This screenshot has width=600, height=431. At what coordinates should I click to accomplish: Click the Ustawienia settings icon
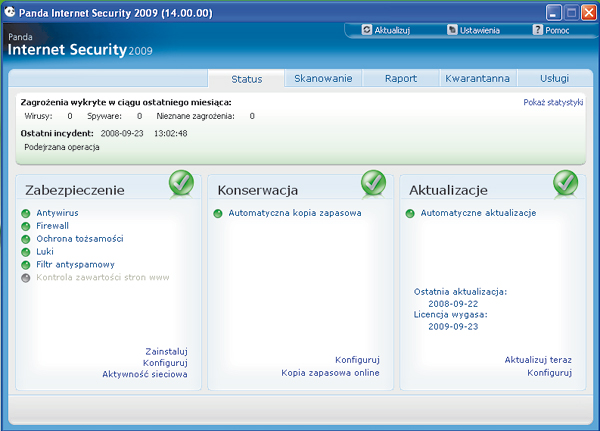point(452,31)
